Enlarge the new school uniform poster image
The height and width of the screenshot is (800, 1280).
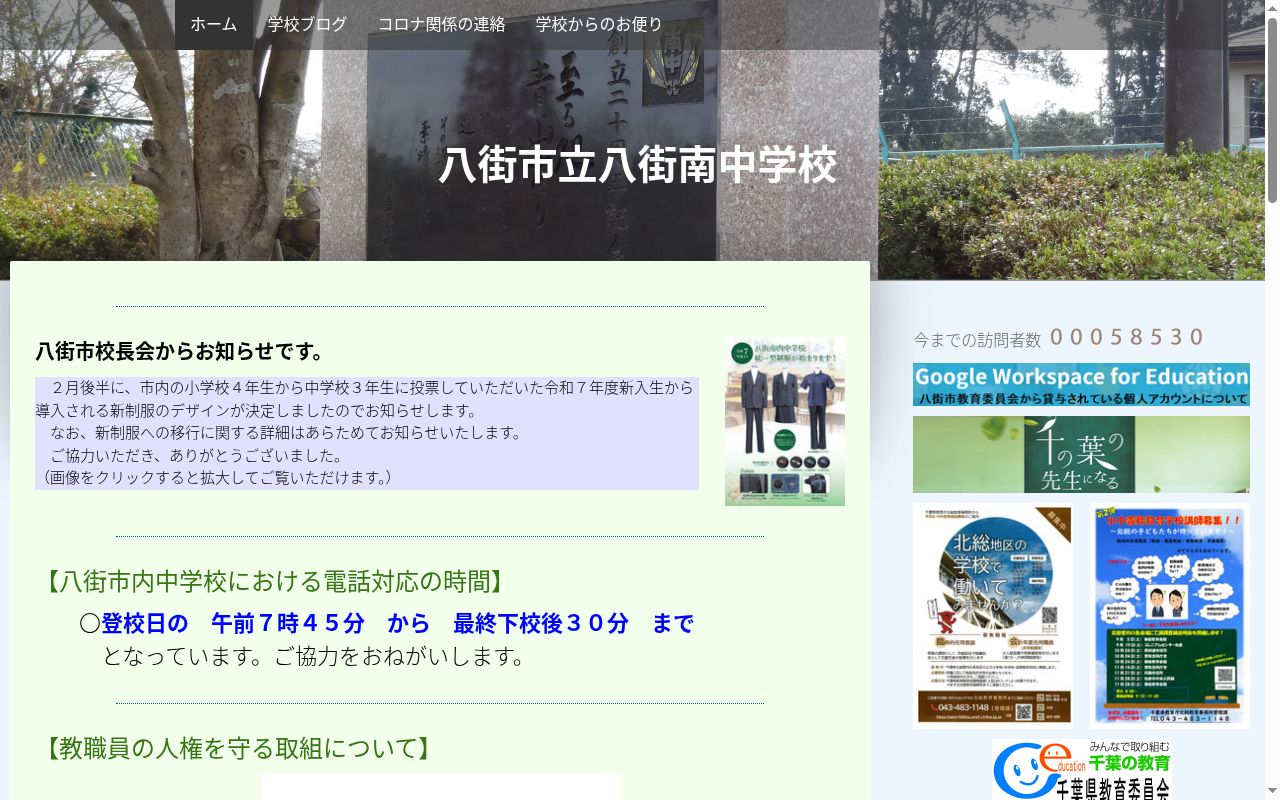tap(785, 421)
